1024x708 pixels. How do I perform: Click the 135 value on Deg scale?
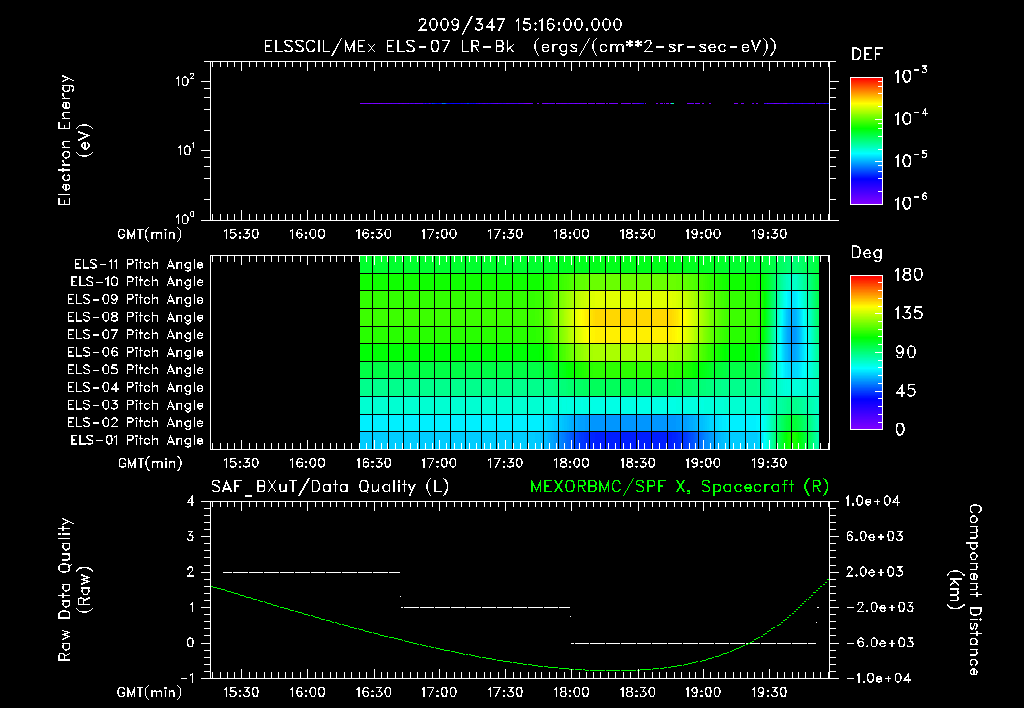tap(908, 314)
